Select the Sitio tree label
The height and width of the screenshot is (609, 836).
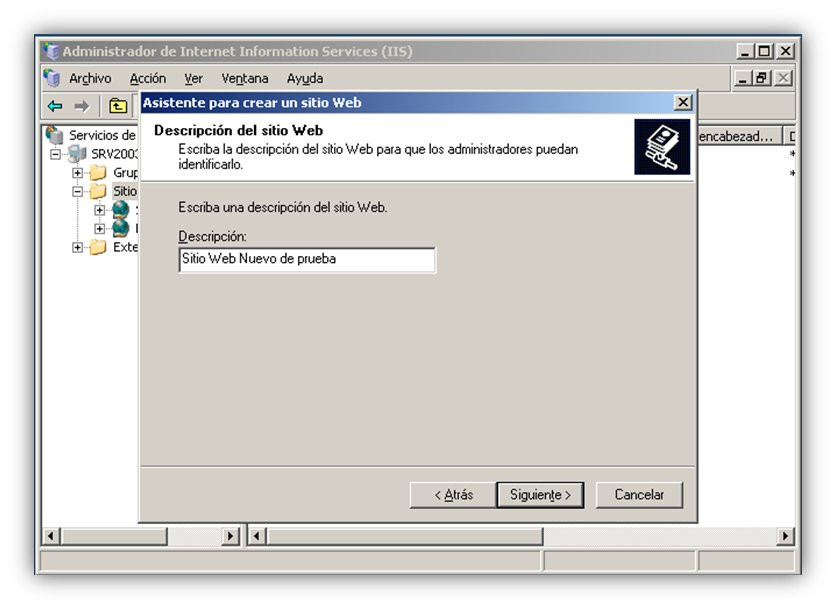point(125,191)
